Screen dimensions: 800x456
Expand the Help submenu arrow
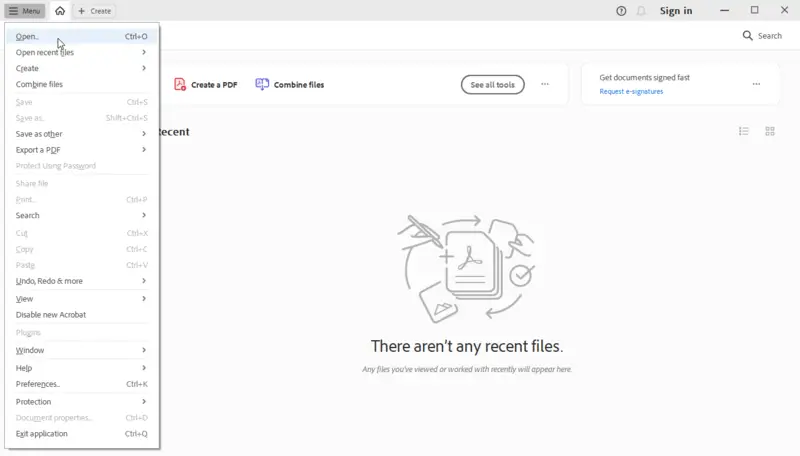(x=144, y=368)
